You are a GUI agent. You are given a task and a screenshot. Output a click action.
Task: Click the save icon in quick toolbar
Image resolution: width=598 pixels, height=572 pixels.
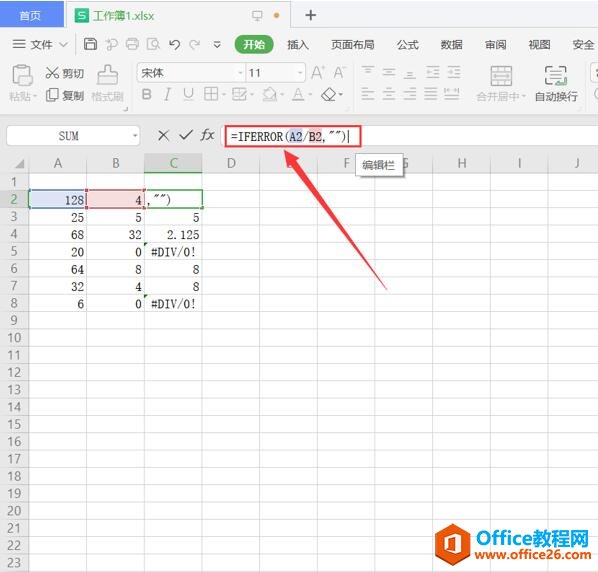pyautogui.click(x=90, y=44)
